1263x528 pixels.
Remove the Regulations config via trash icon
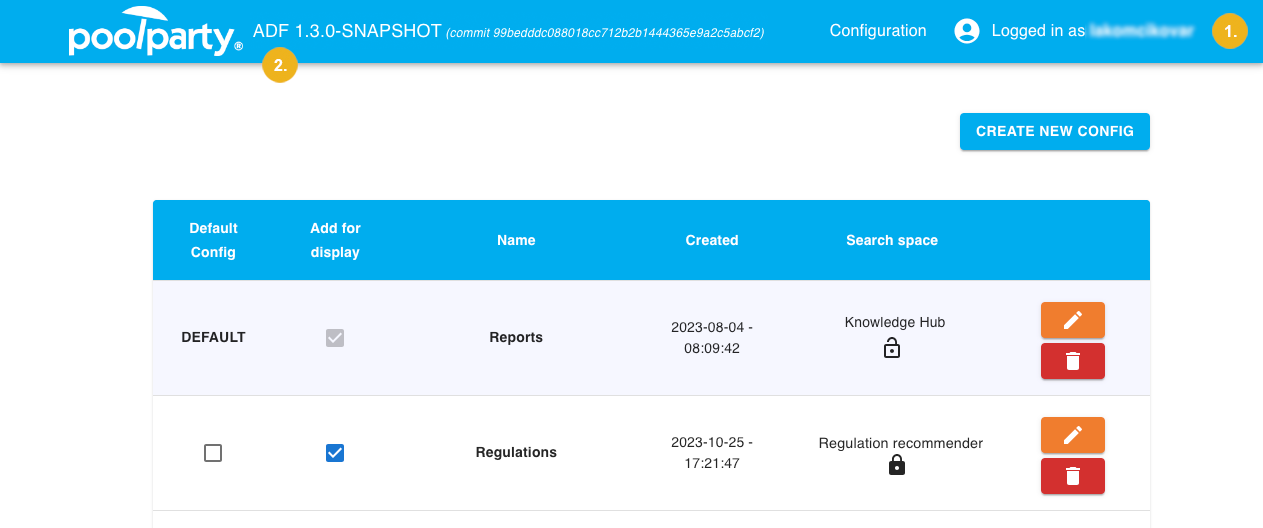coord(1072,476)
